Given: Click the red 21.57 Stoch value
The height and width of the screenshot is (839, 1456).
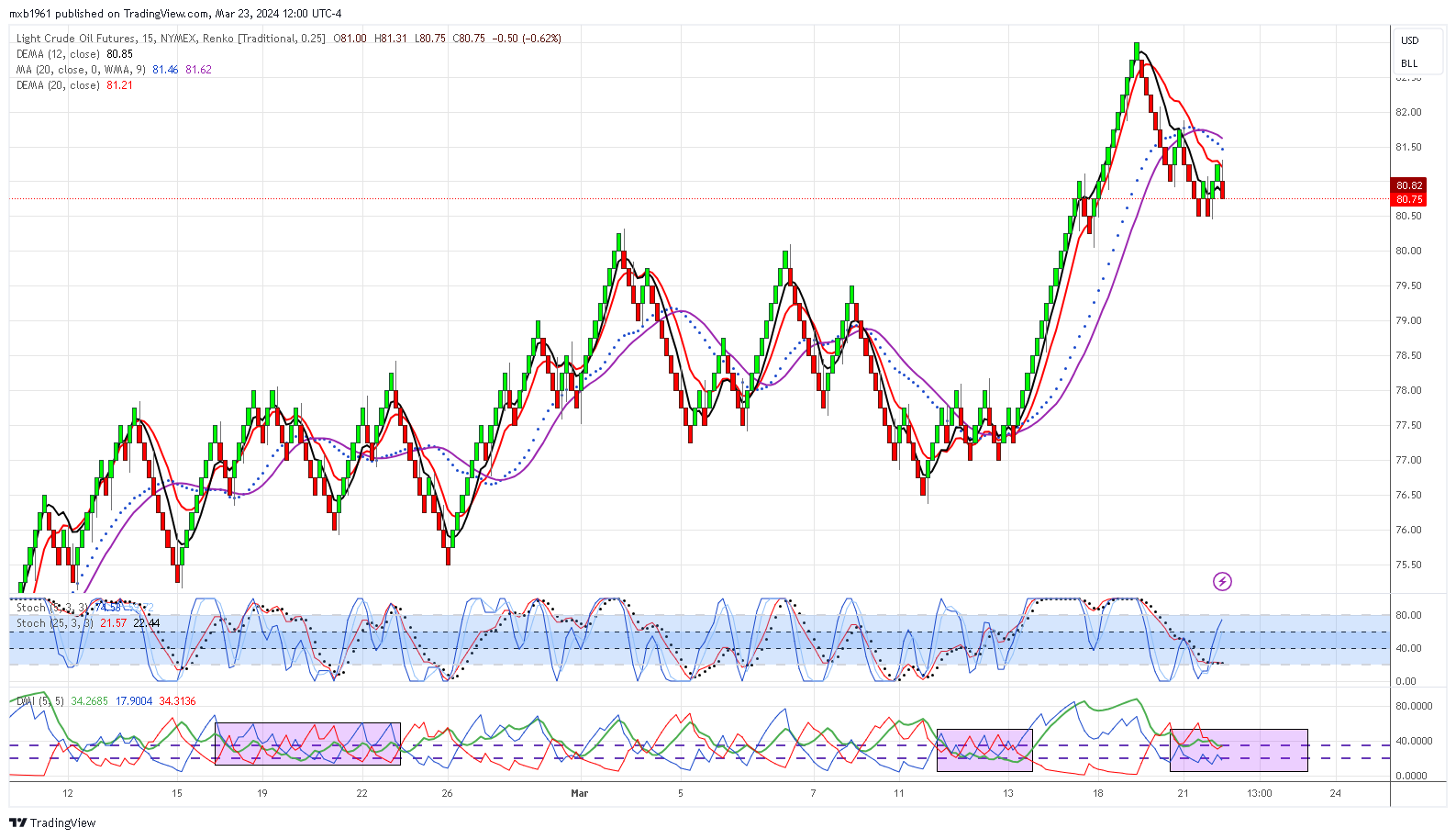Looking at the screenshot, I should coord(113,623).
